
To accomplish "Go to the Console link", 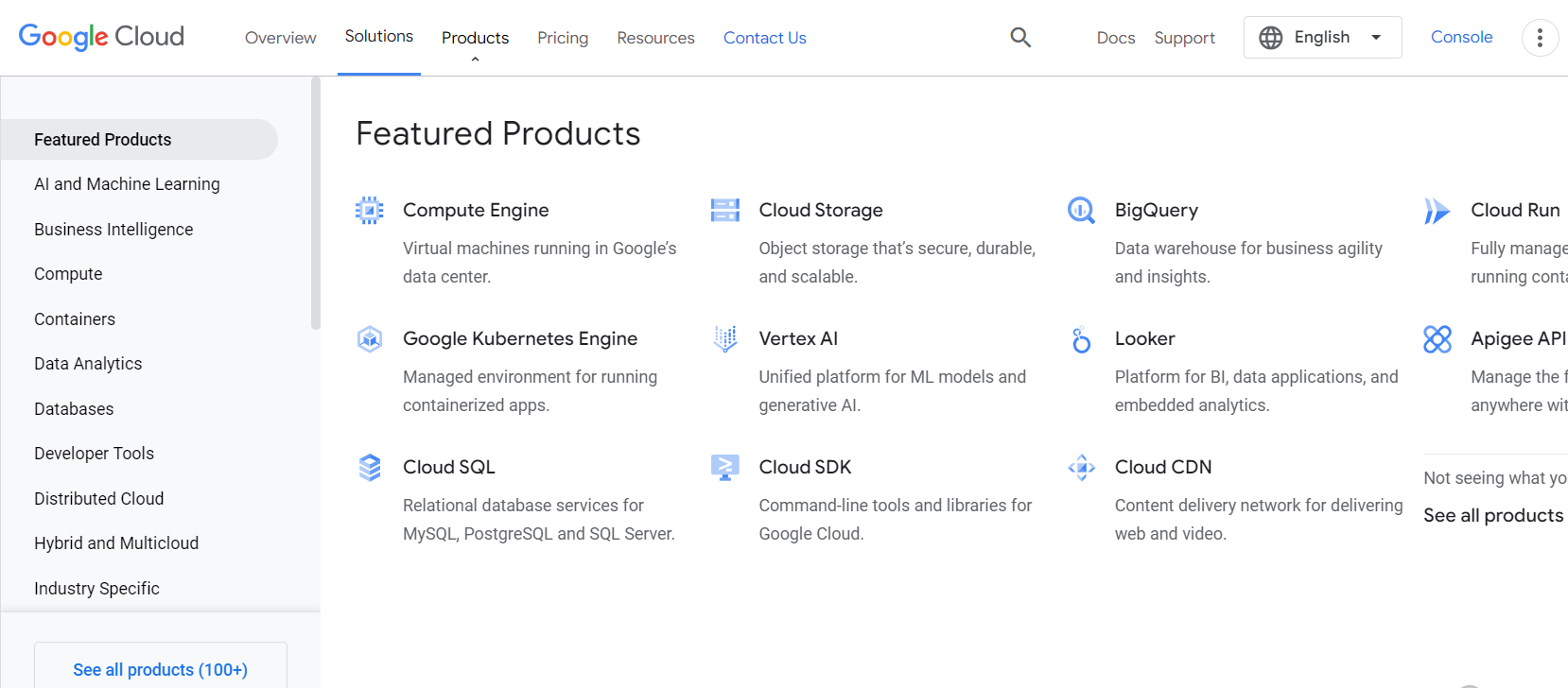I will tap(1461, 37).
